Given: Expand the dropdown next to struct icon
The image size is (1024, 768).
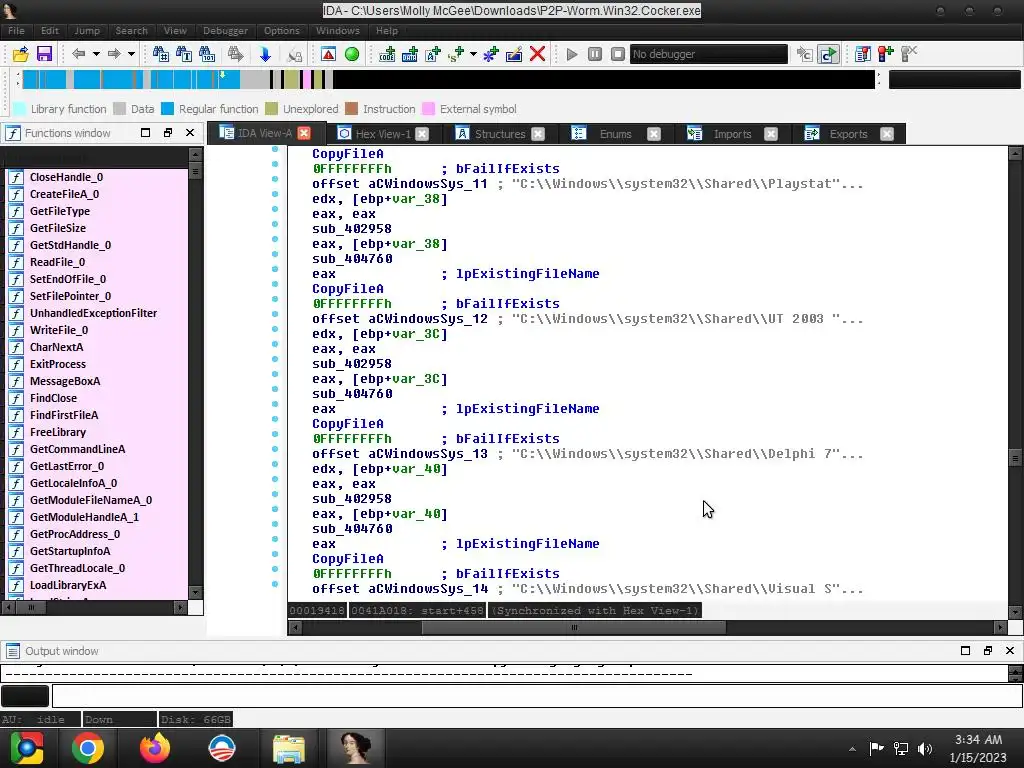Looking at the screenshot, I should point(473,54).
